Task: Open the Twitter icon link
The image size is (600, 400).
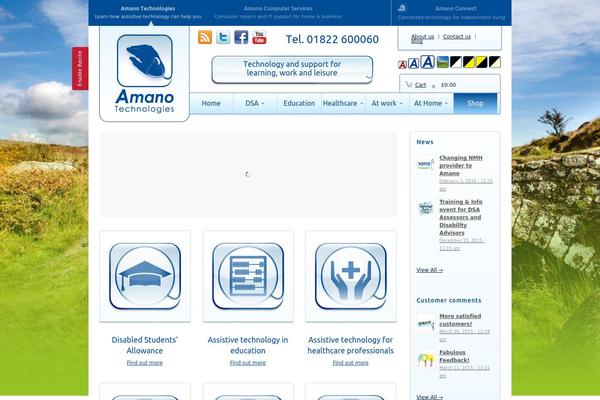Action: coord(223,38)
